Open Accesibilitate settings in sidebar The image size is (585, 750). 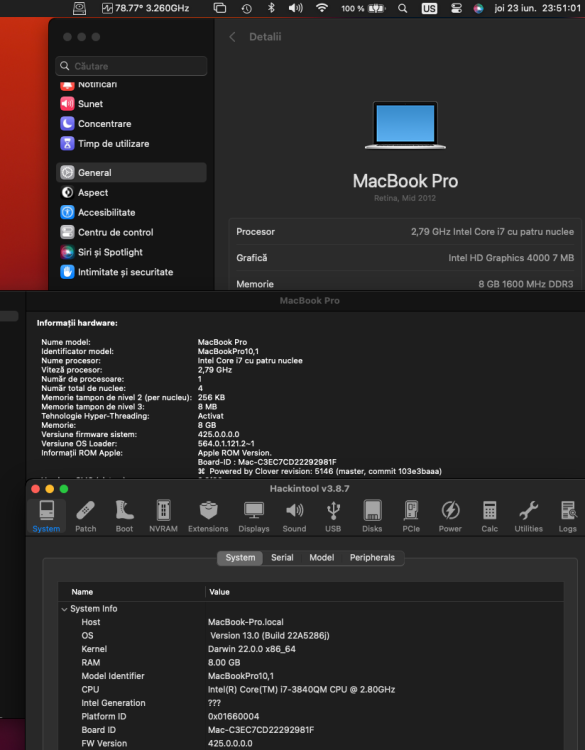pyautogui.click(x=131, y=212)
